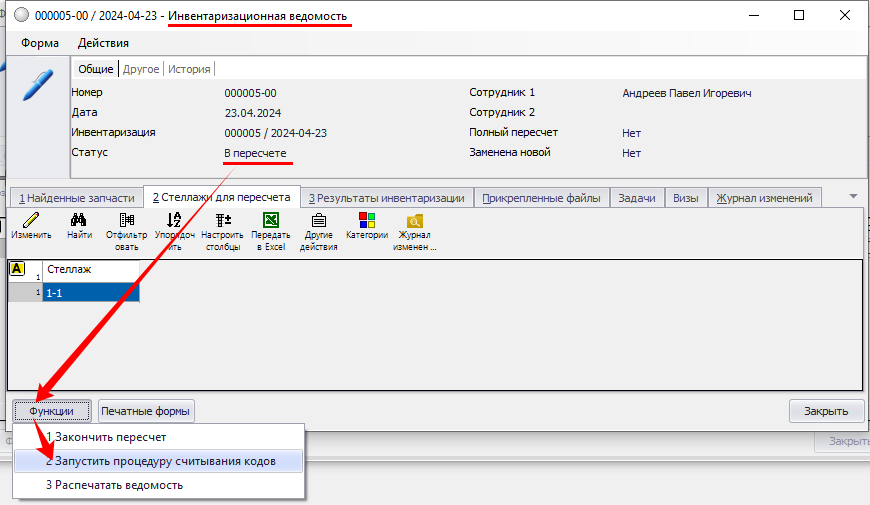Click the Упорядочить sort icon
Screen dimensions: 870x505
[x=174, y=222]
